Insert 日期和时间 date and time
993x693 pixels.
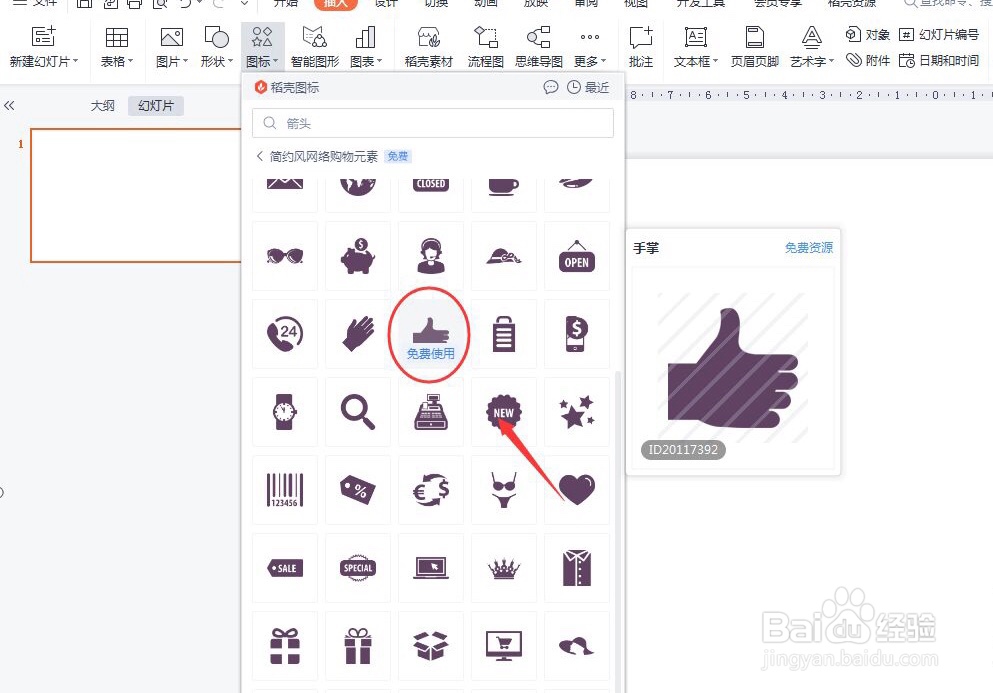pos(939,61)
